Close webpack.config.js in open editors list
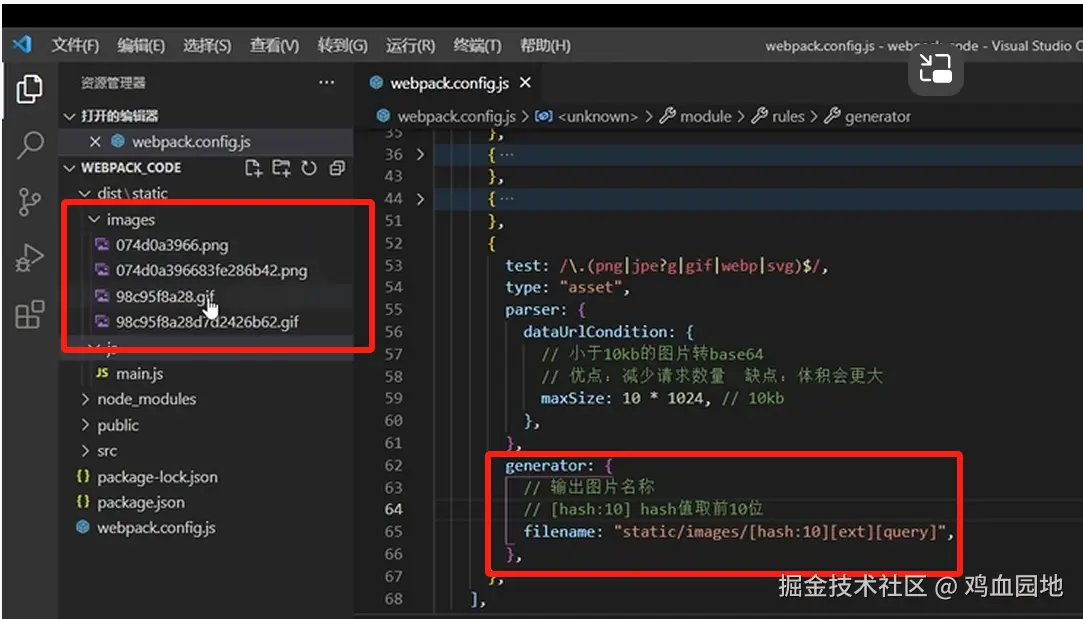Screen dimensions: 1083x619 [x=95, y=142]
